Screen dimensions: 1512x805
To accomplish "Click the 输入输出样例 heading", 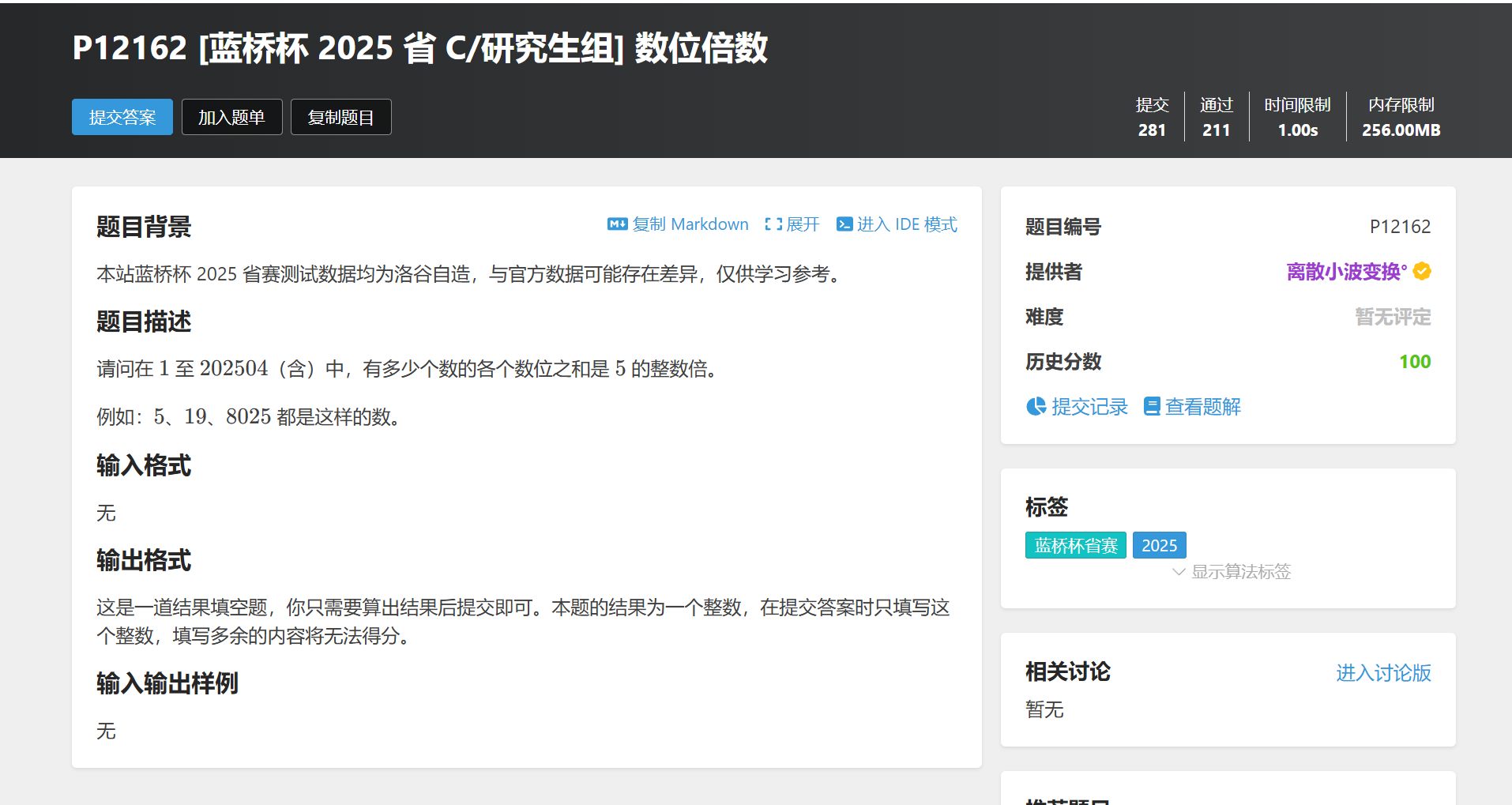I will tap(167, 683).
